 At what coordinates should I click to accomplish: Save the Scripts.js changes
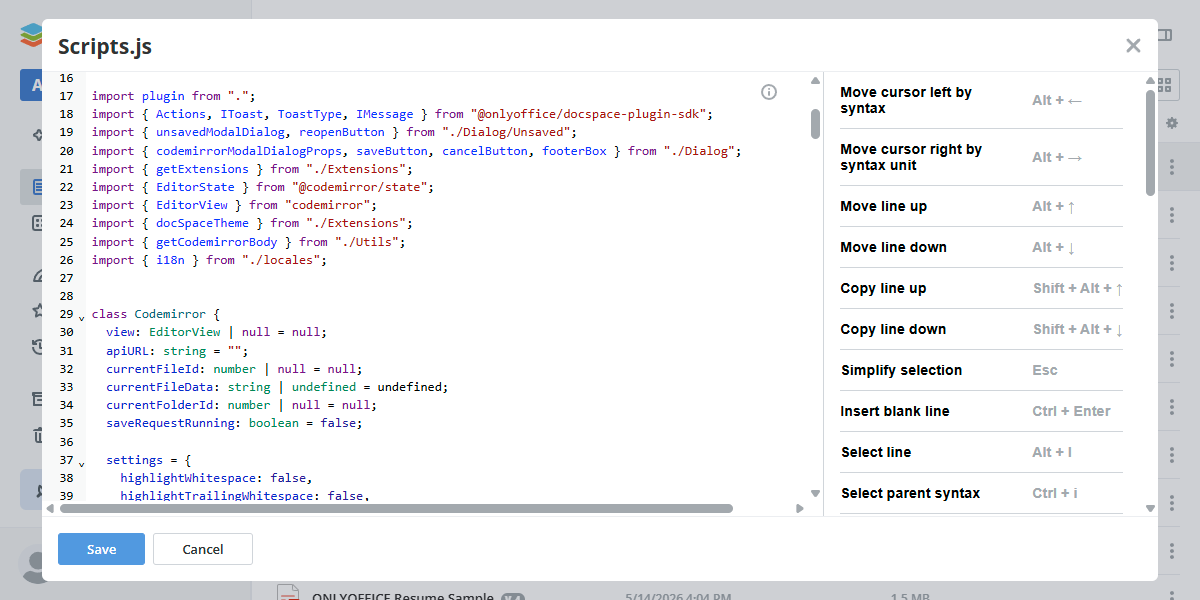tap(101, 549)
